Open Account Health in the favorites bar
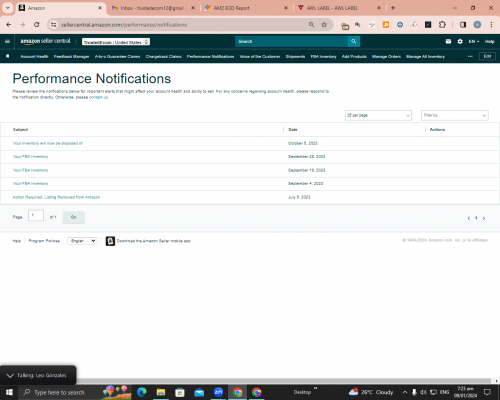Screen dimensions: 500x400 (x=34, y=56)
